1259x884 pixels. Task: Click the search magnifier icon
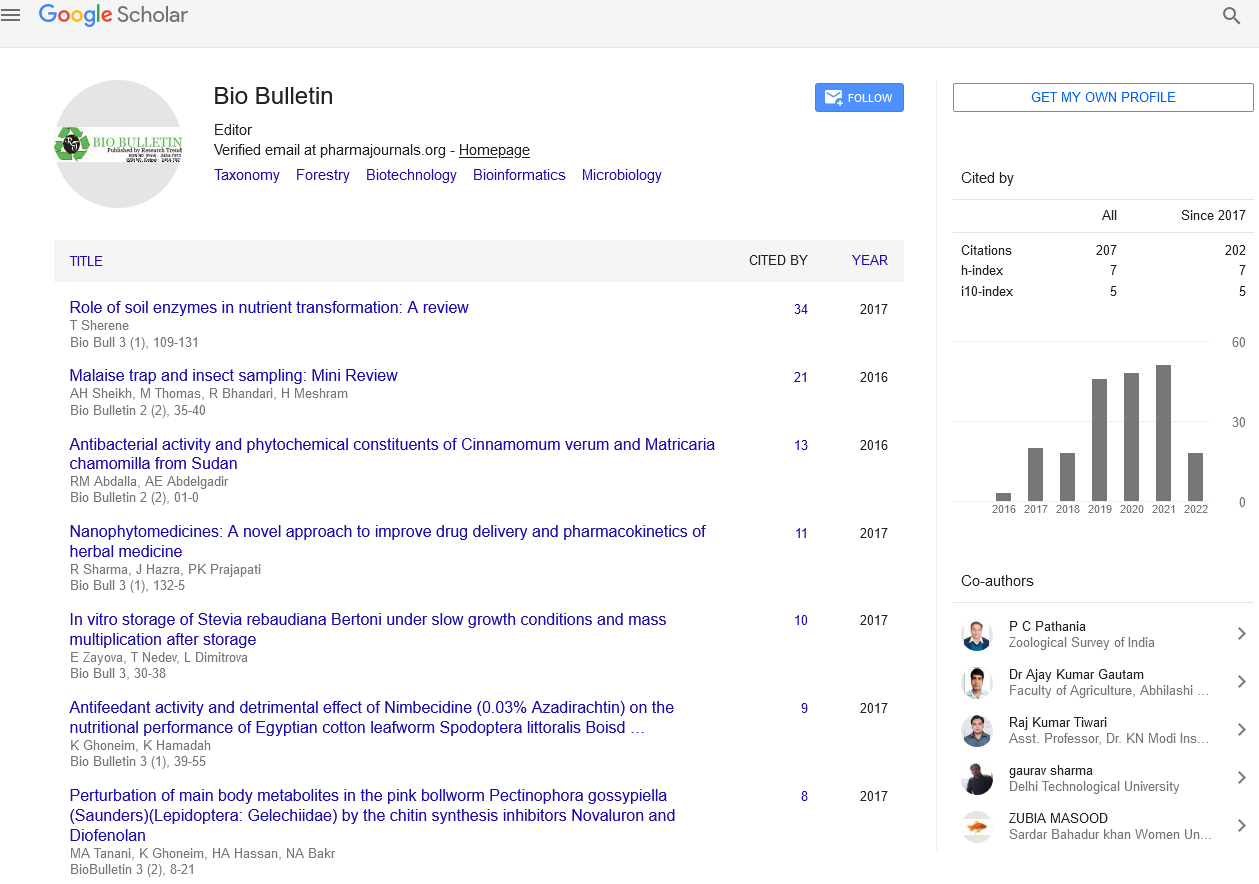tap(1231, 16)
